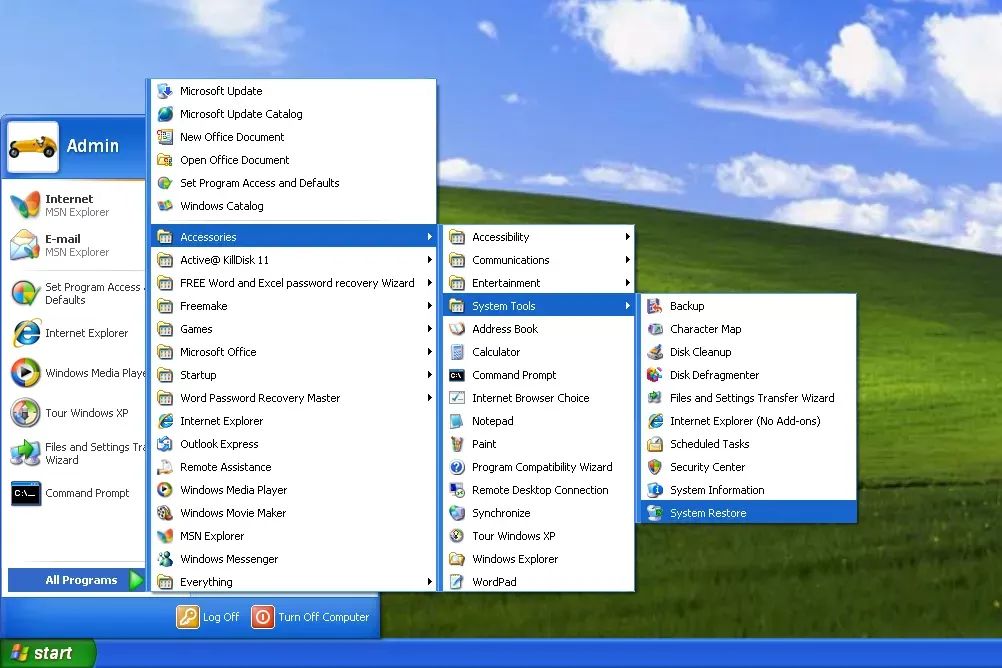Click the System Information icon
Viewport: 1002px width, 668px height.
pos(654,490)
